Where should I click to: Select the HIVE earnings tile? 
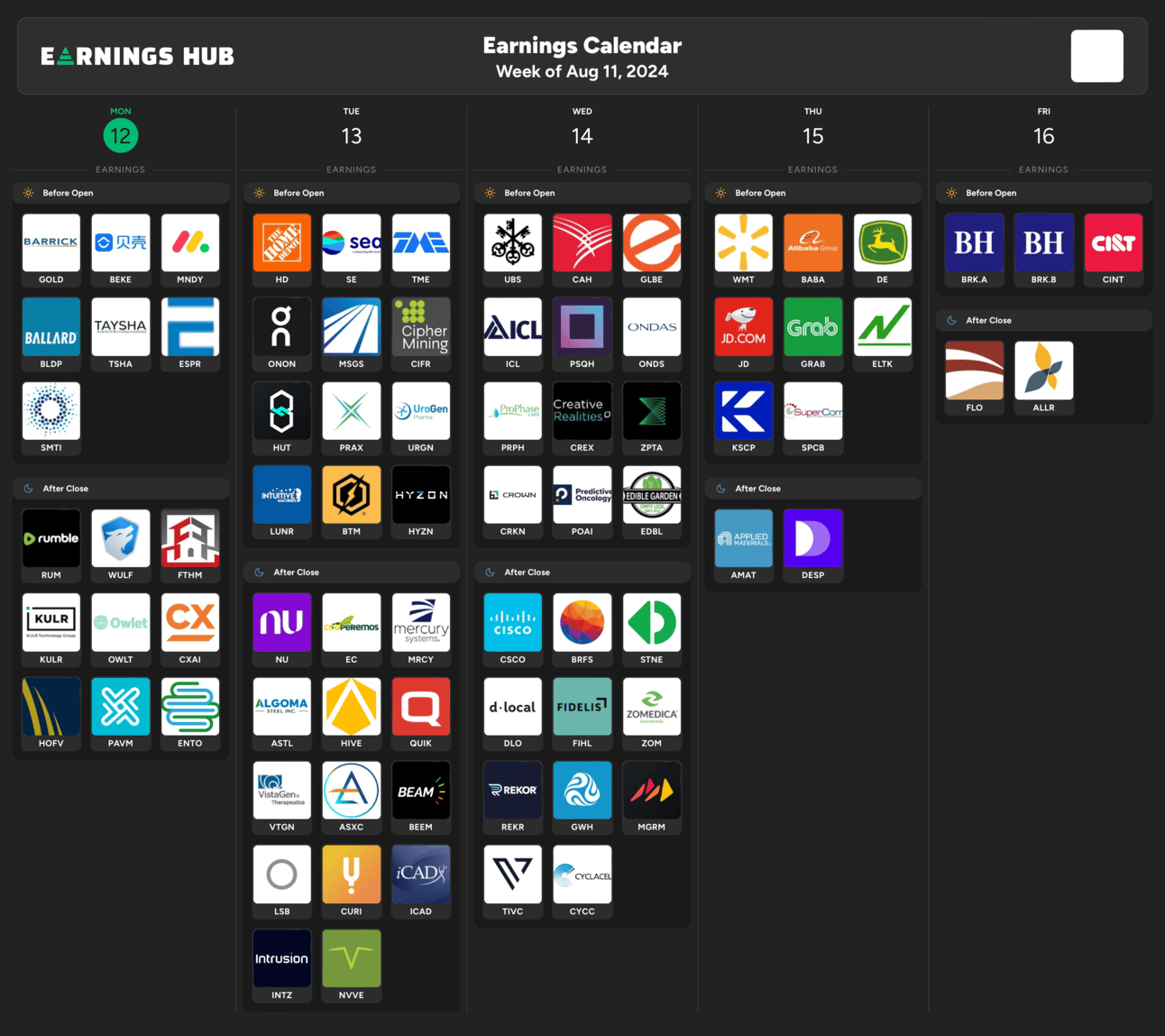(352, 713)
